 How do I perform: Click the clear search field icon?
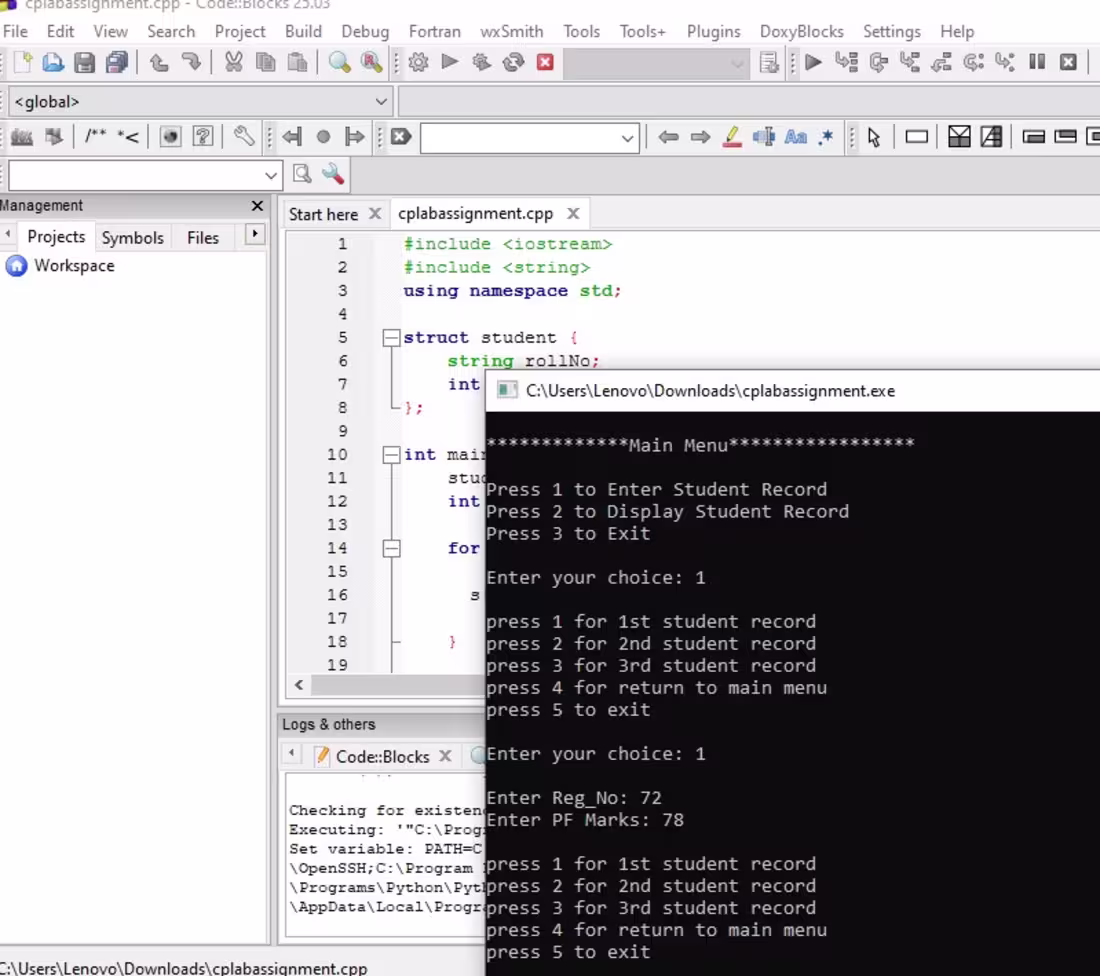pyautogui.click(x=401, y=137)
